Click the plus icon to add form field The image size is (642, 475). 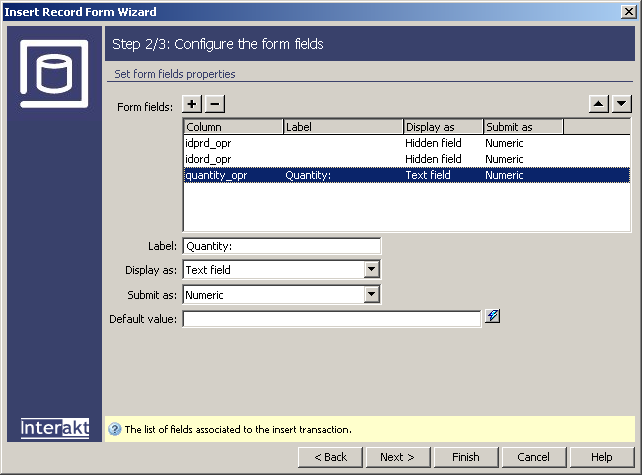(x=193, y=104)
